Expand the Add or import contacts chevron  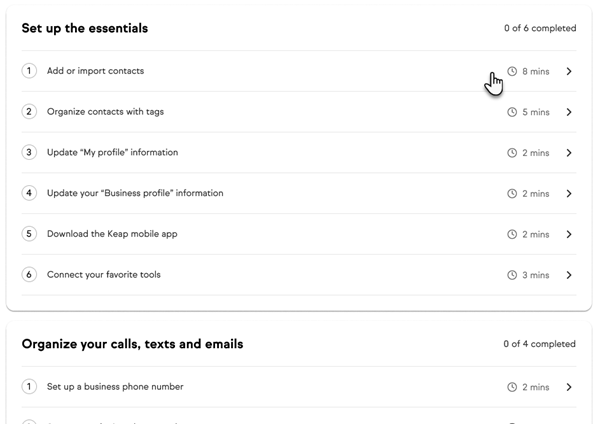coord(569,72)
